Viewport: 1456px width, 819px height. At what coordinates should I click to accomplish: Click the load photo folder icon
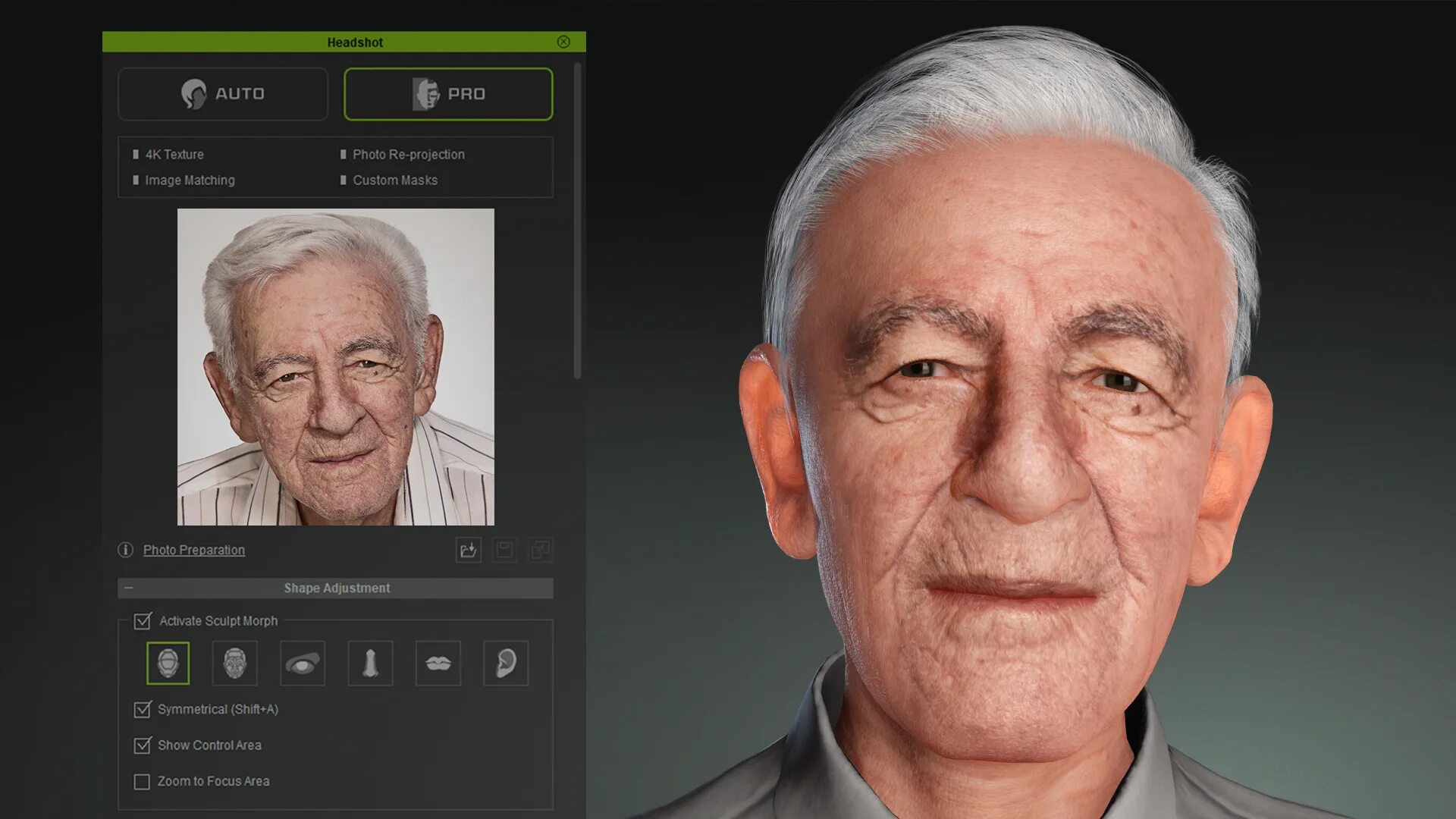point(469,550)
